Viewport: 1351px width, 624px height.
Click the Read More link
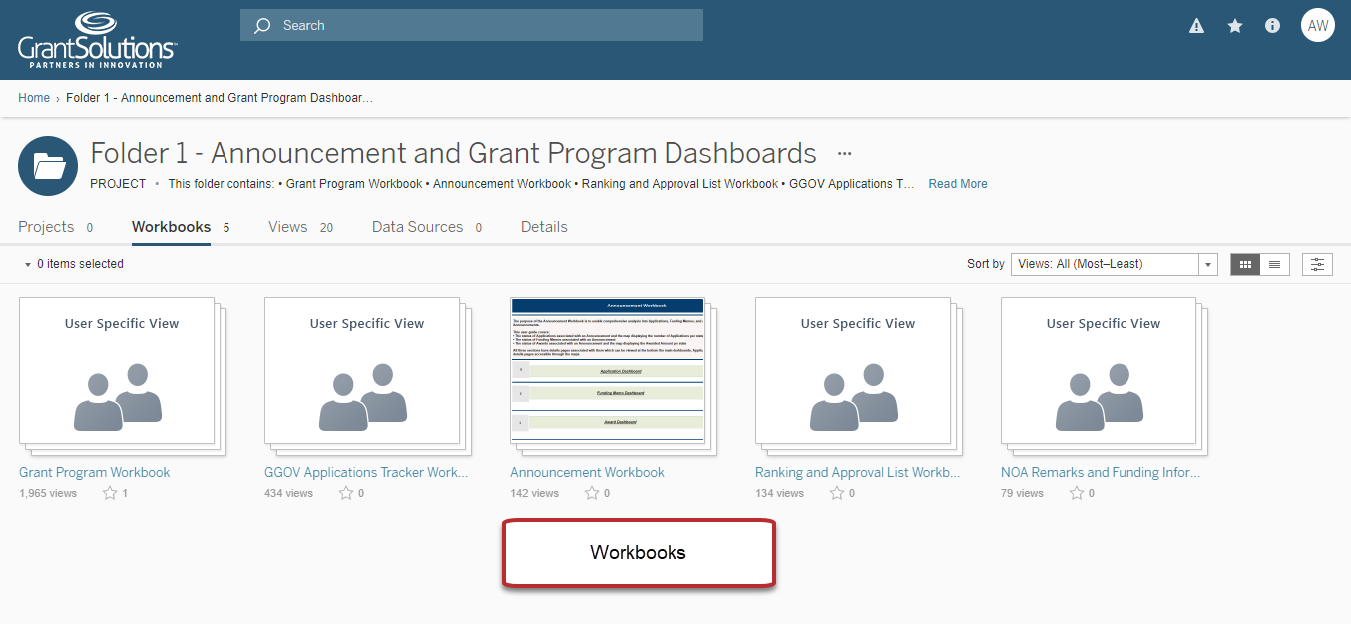click(x=957, y=184)
